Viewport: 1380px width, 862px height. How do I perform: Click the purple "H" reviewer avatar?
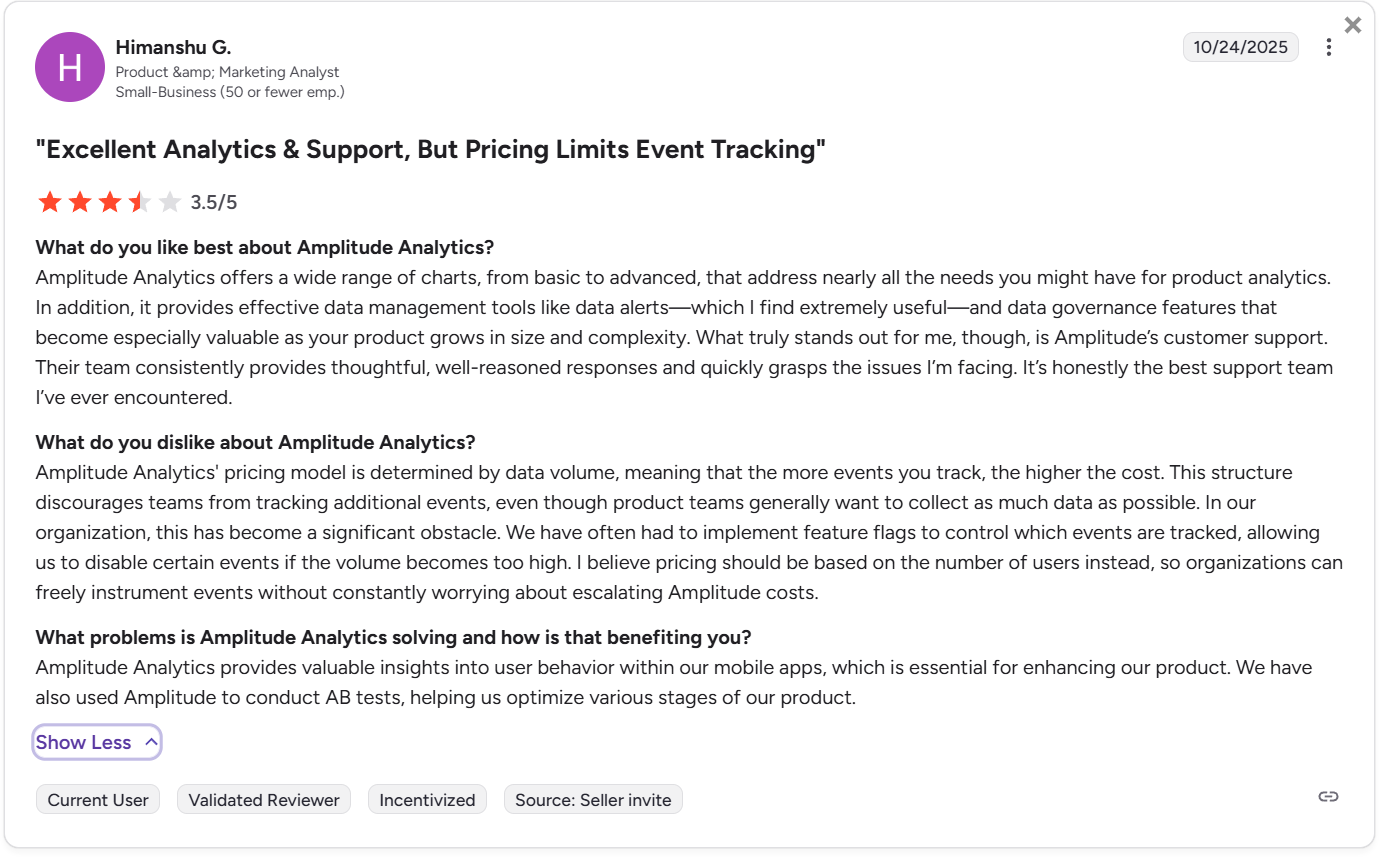point(70,67)
